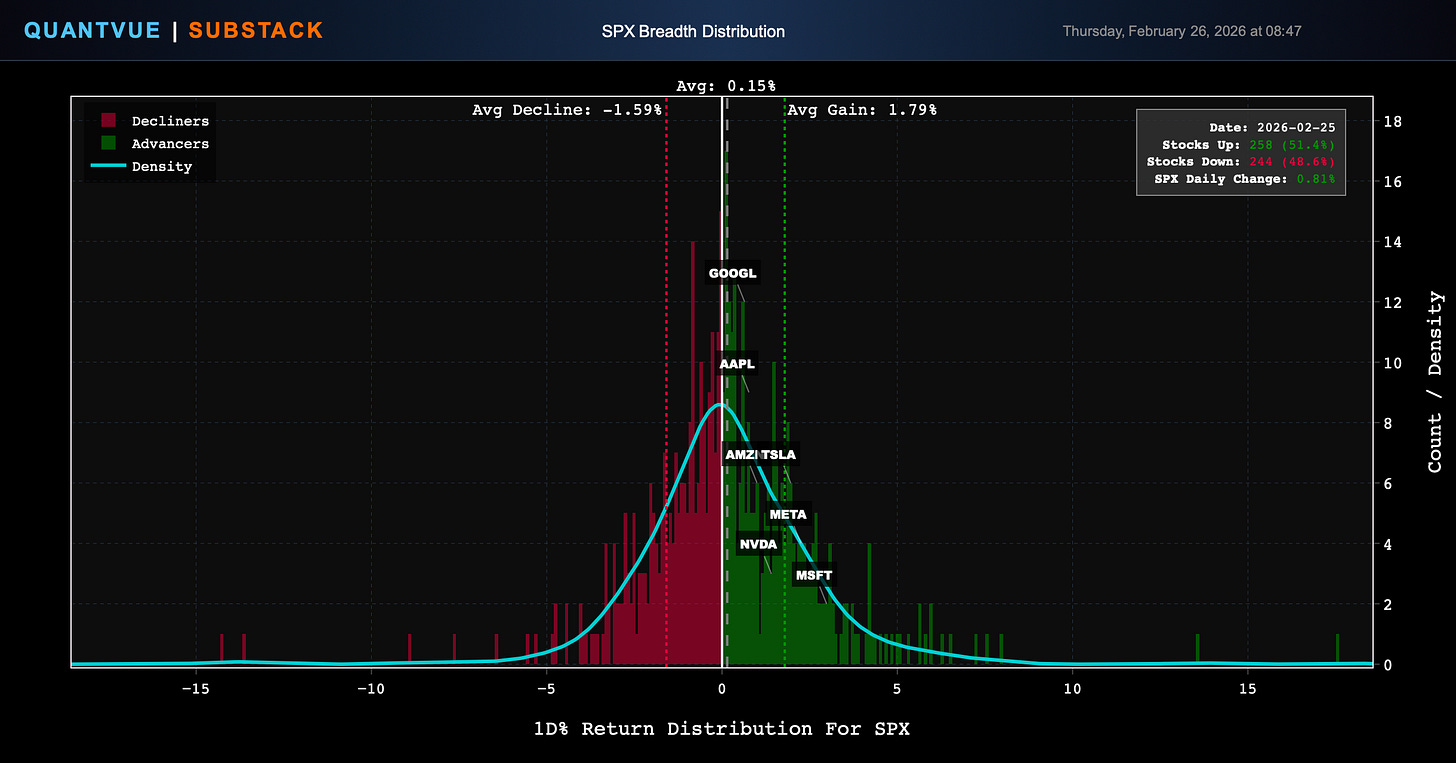The height and width of the screenshot is (763, 1456).
Task: Click the Stocks Down 244 value
Action: 1292,162
